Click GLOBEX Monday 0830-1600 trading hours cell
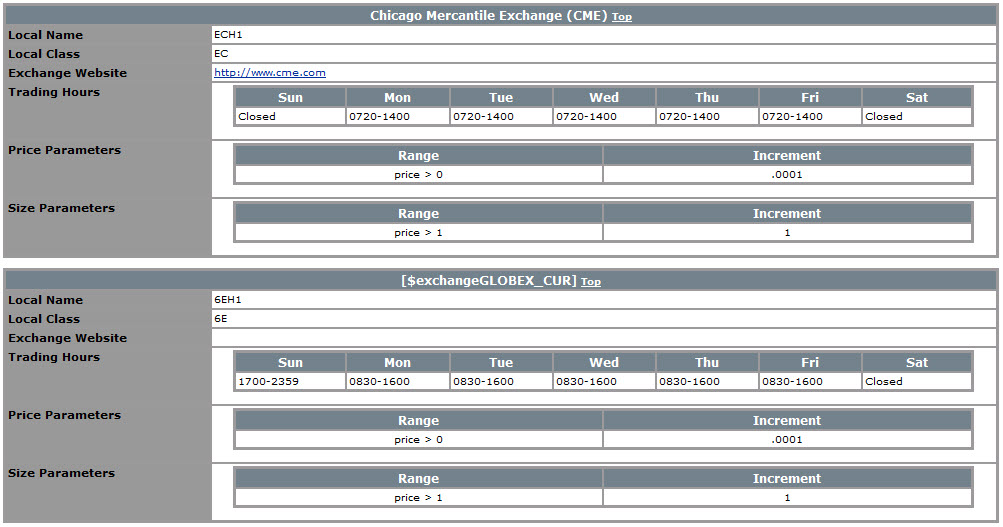The height and width of the screenshot is (527, 1003). tap(398, 381)
